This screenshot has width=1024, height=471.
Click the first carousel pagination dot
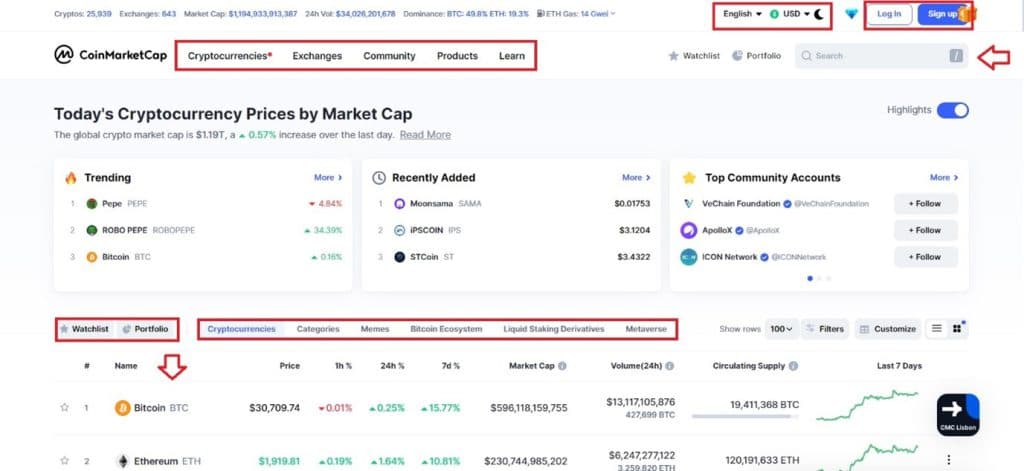click(810, 279)
